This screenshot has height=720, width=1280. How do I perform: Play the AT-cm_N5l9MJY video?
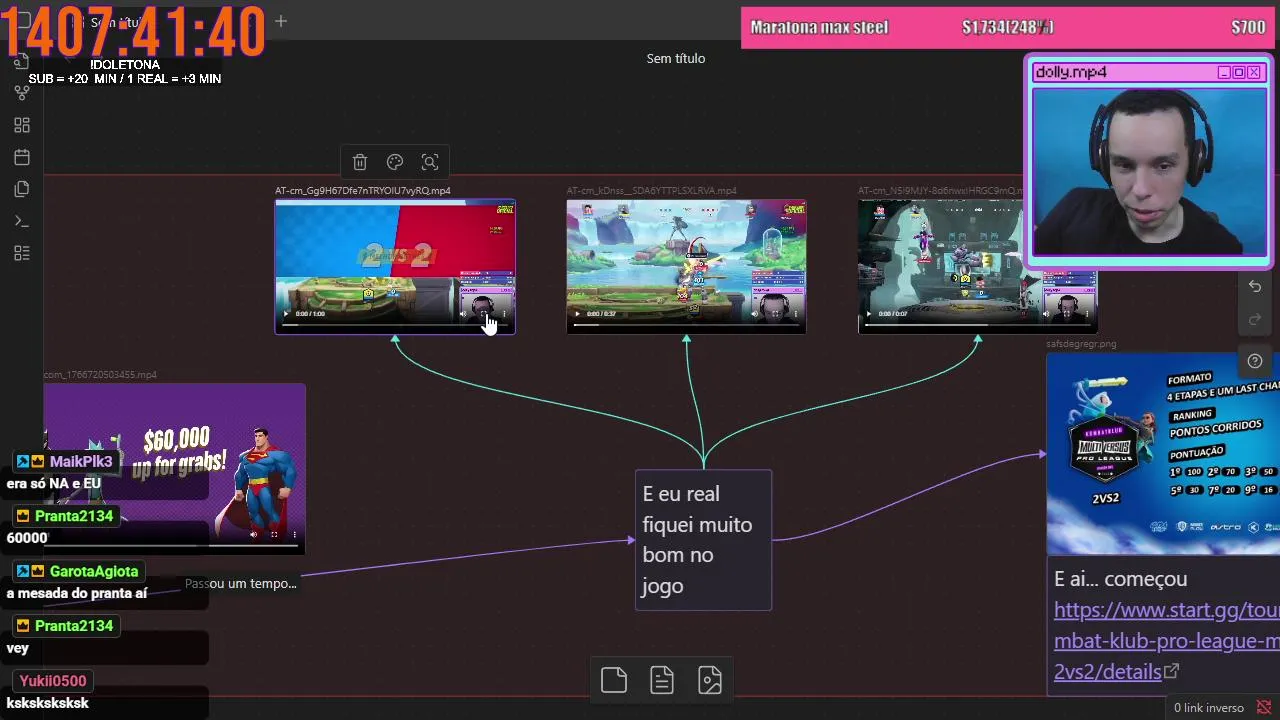point(868,314)
